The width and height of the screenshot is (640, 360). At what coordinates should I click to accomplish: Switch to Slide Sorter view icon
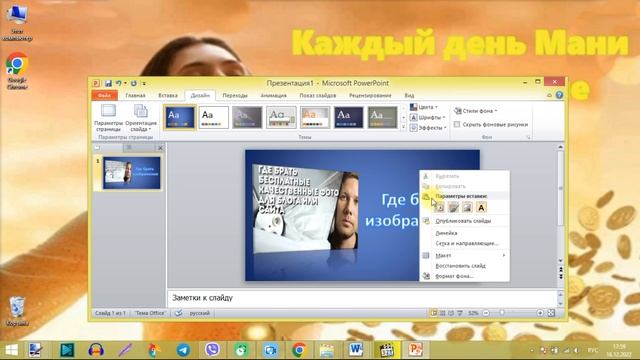(x=442, y=313)
